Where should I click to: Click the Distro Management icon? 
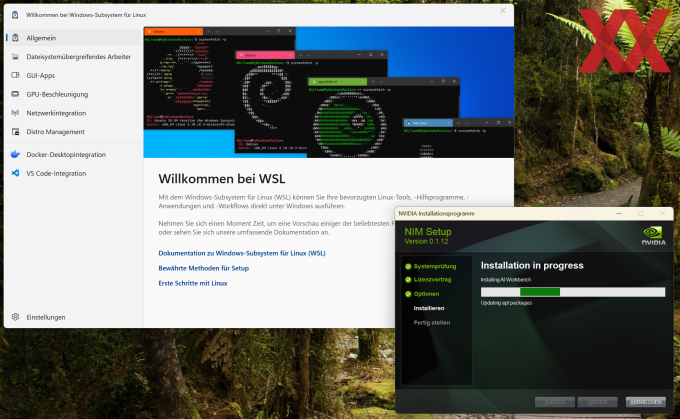pyautogui.click(x=15, y=131)
